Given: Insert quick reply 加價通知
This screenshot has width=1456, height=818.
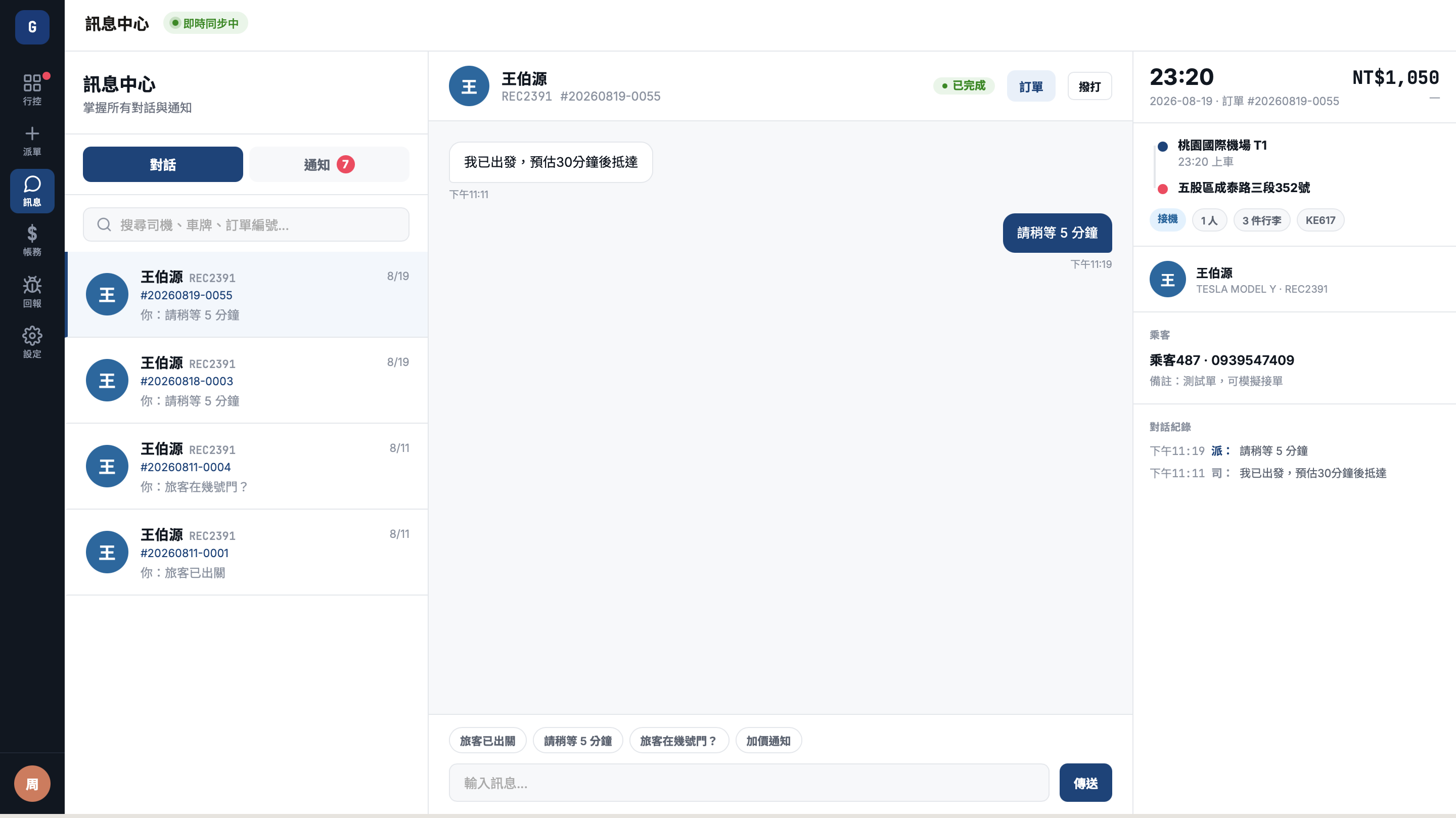Looking at the screenshot, I should pos(768,741).
